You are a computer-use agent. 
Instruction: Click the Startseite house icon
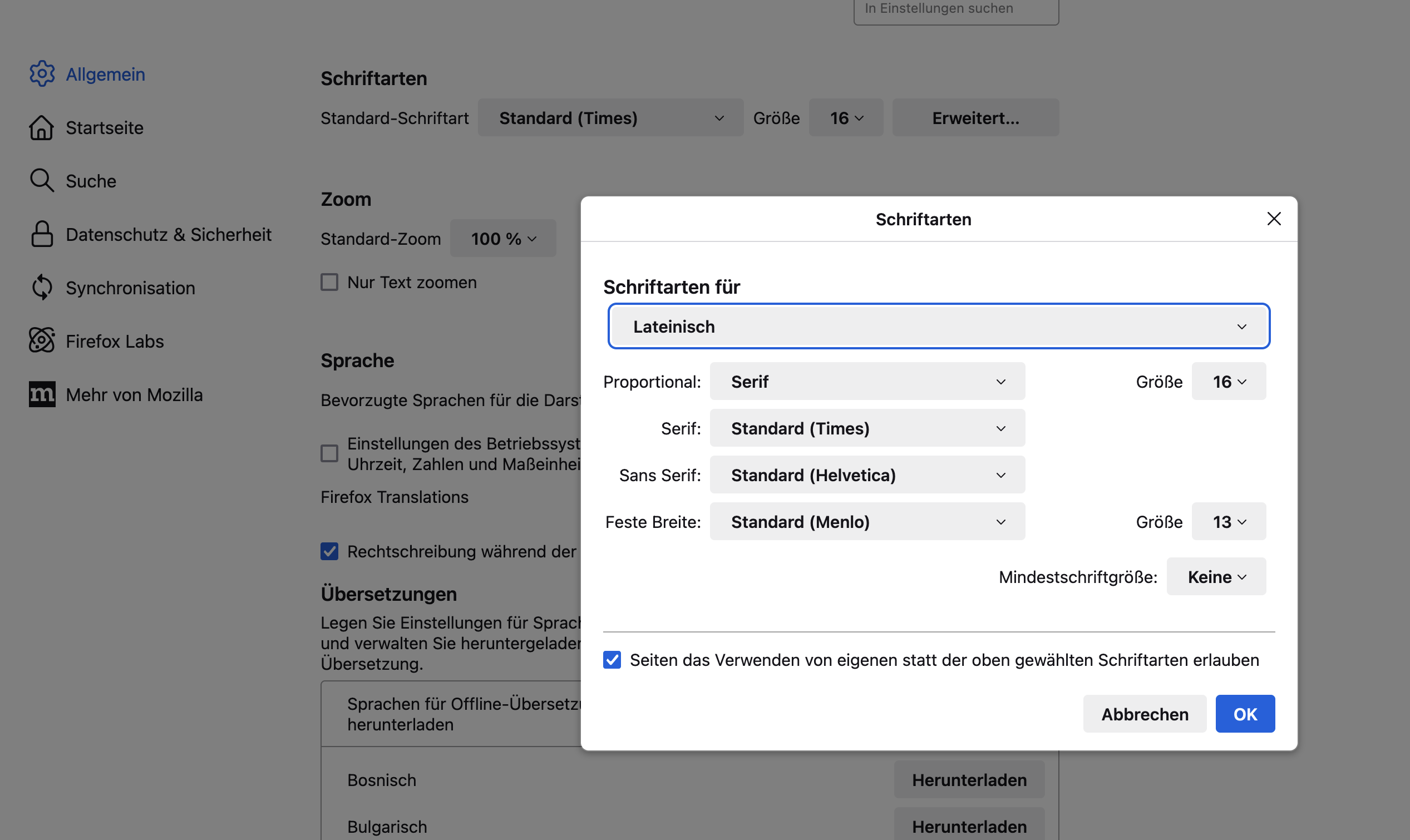point(42,127)
